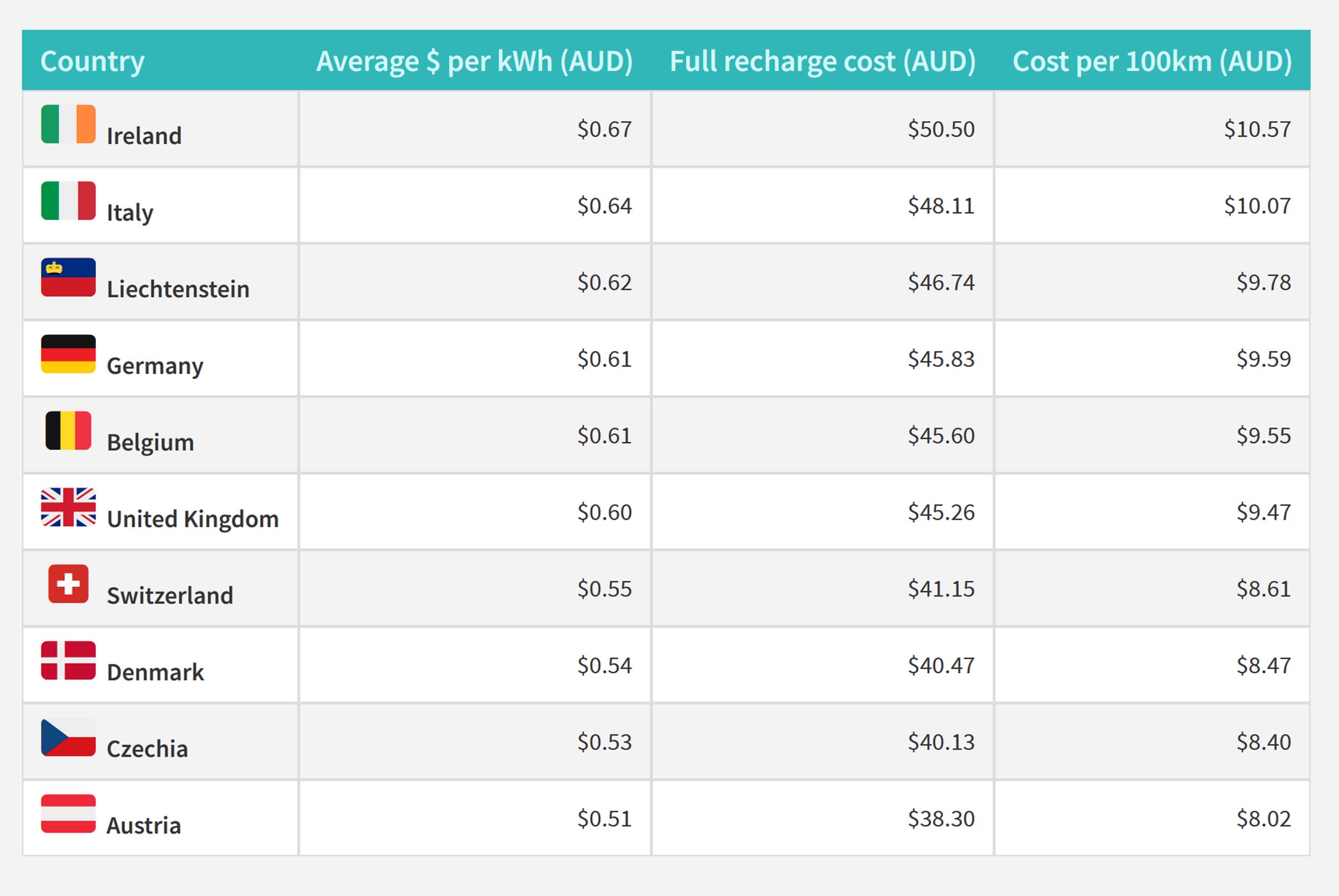Screen dimensions: 1339x896
Task: Click the Liechtenstein flag icon
Action: click(68, 277)
